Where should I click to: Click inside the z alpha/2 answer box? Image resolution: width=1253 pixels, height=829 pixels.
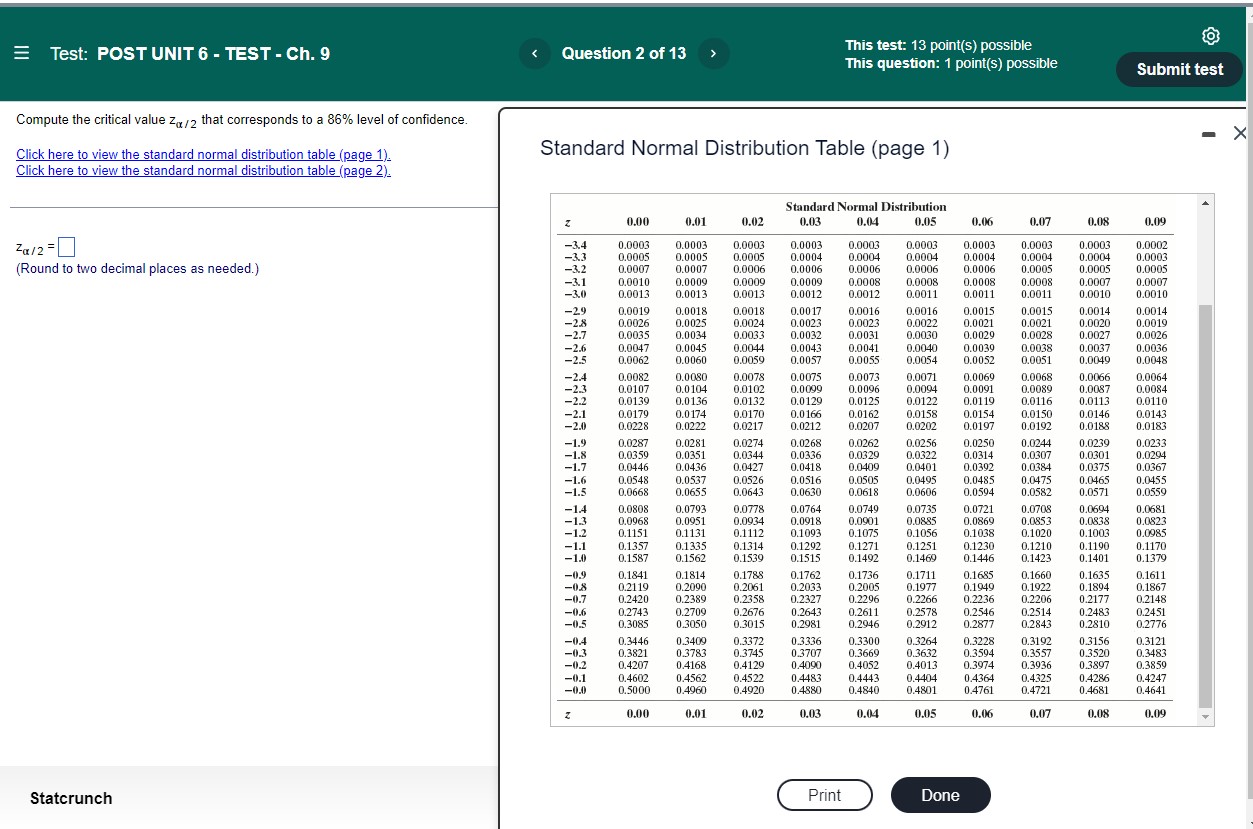(66, 246)
